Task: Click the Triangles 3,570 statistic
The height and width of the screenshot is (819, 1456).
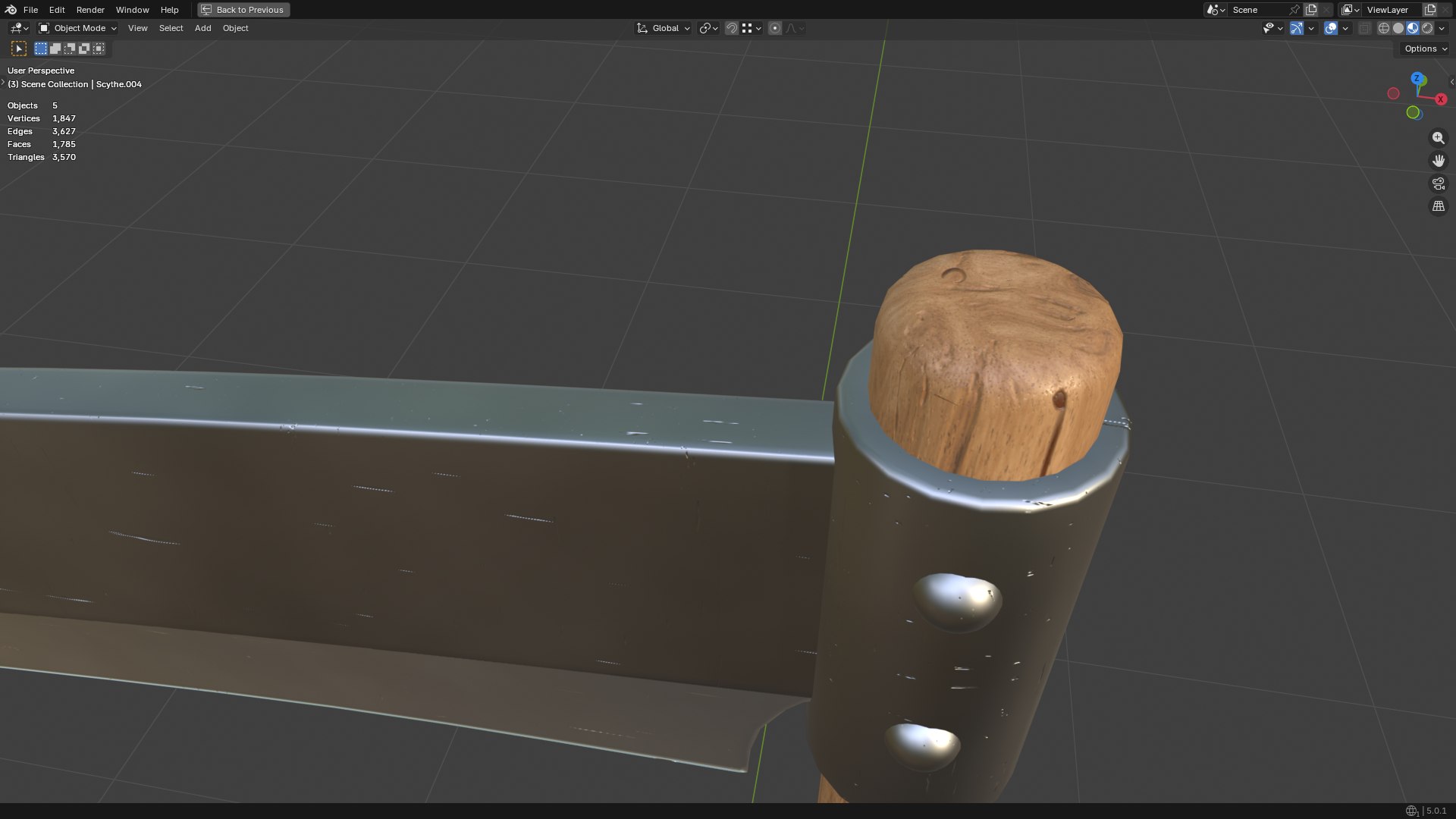Action: [42, 157]
